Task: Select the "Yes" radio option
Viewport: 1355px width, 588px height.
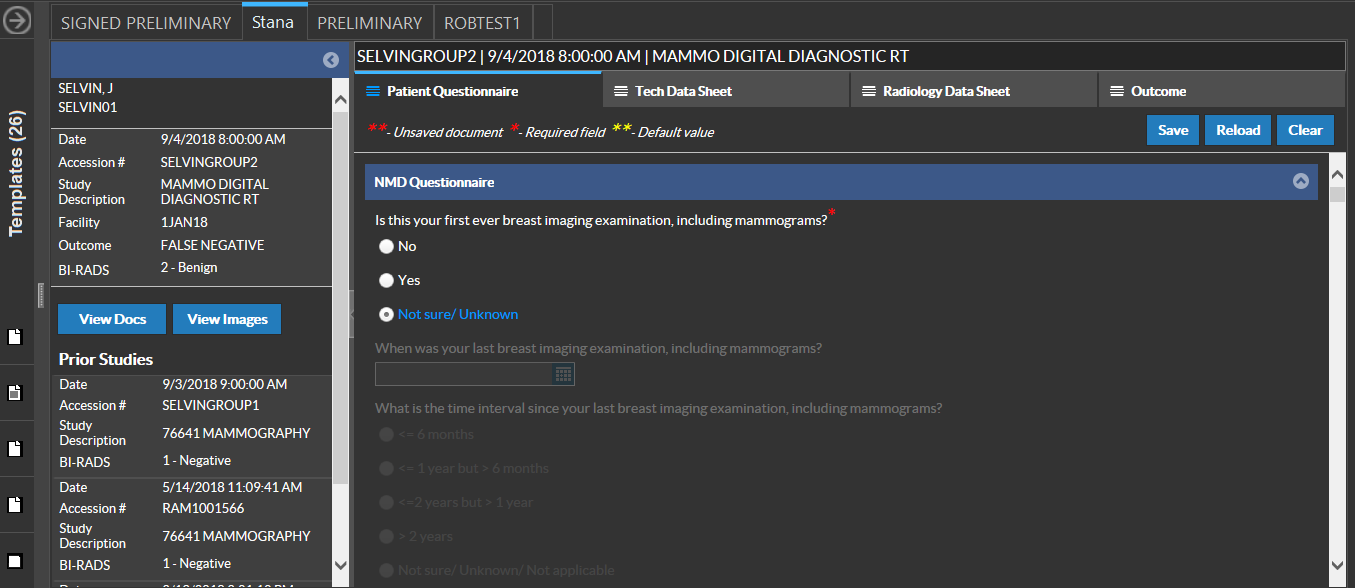Action: point(386,280)
